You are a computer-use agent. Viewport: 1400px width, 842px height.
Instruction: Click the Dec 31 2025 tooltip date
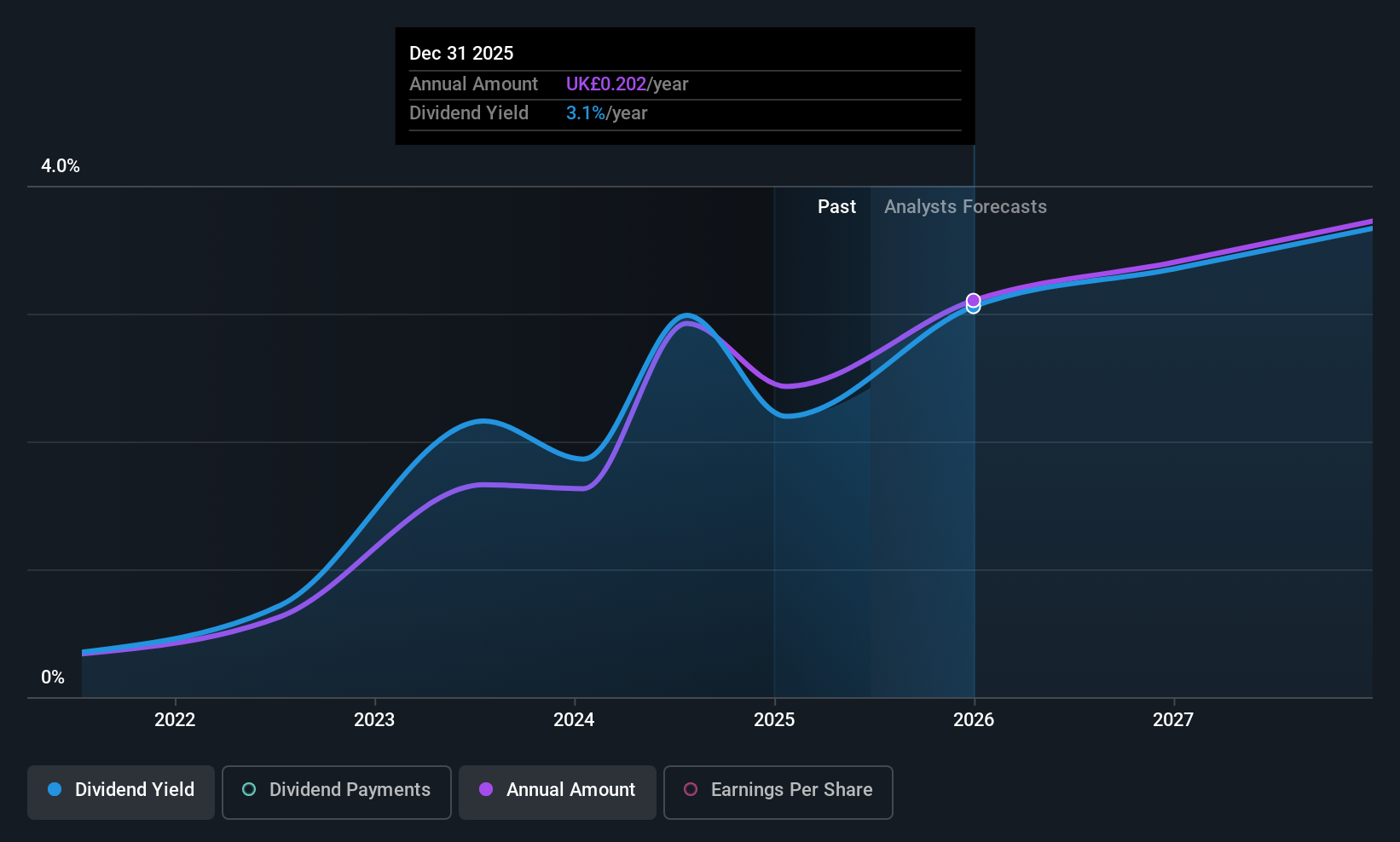pyautogui.click(x=461, y=53)
